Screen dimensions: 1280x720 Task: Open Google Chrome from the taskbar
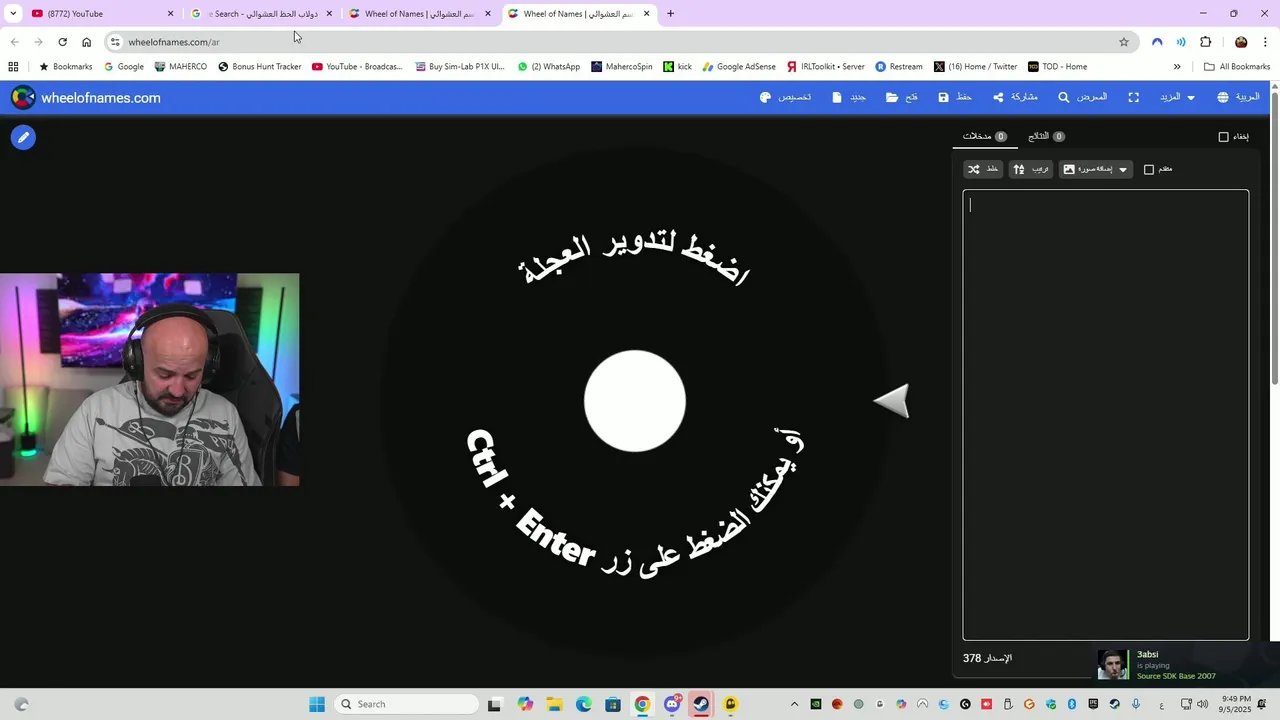[642, 704]
